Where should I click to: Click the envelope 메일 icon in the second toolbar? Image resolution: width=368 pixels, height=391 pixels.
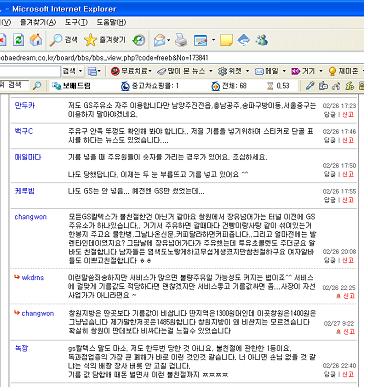coord(259,71)
